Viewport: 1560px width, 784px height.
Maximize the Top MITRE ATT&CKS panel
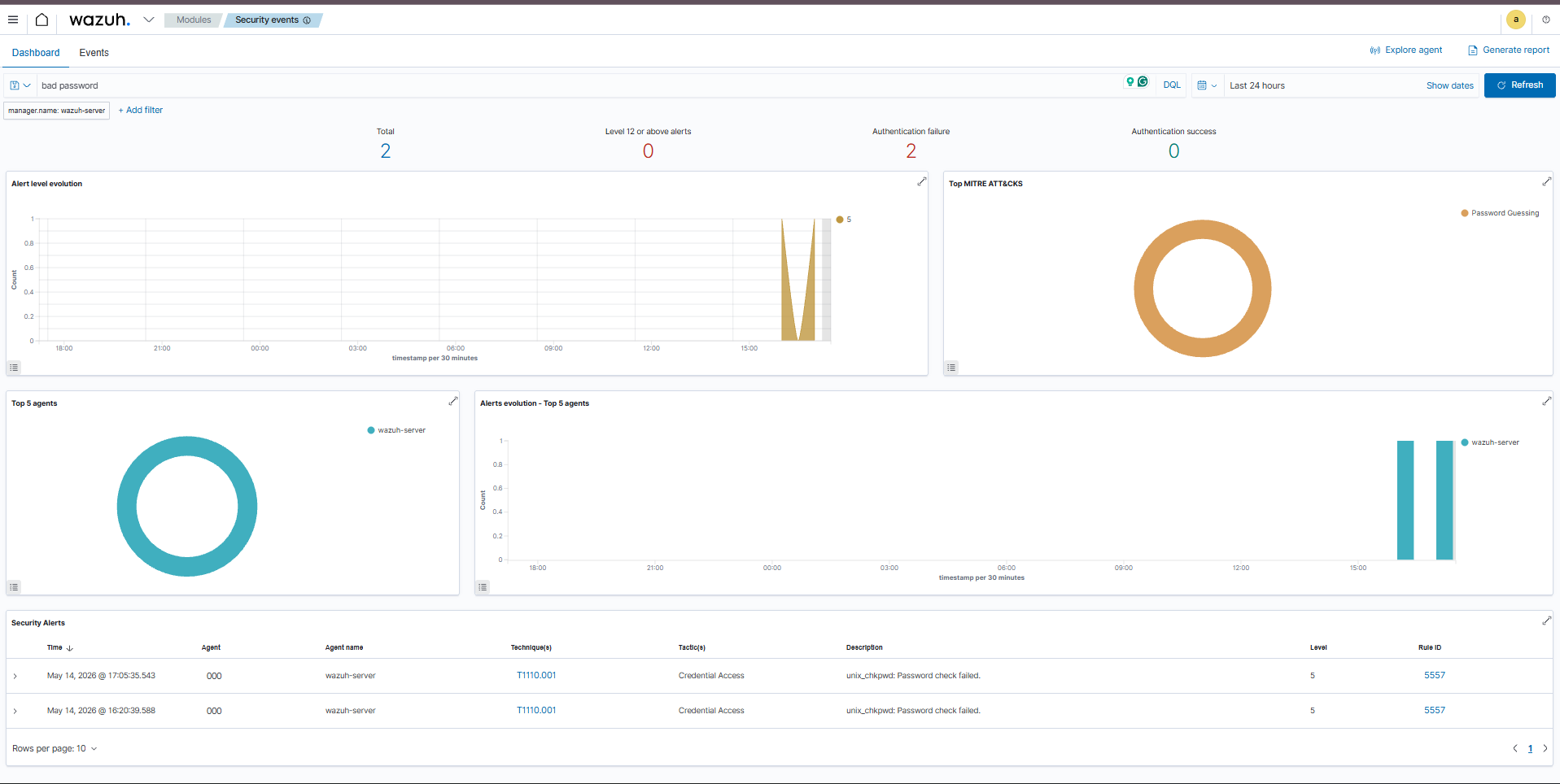[x=1546, y=182]
